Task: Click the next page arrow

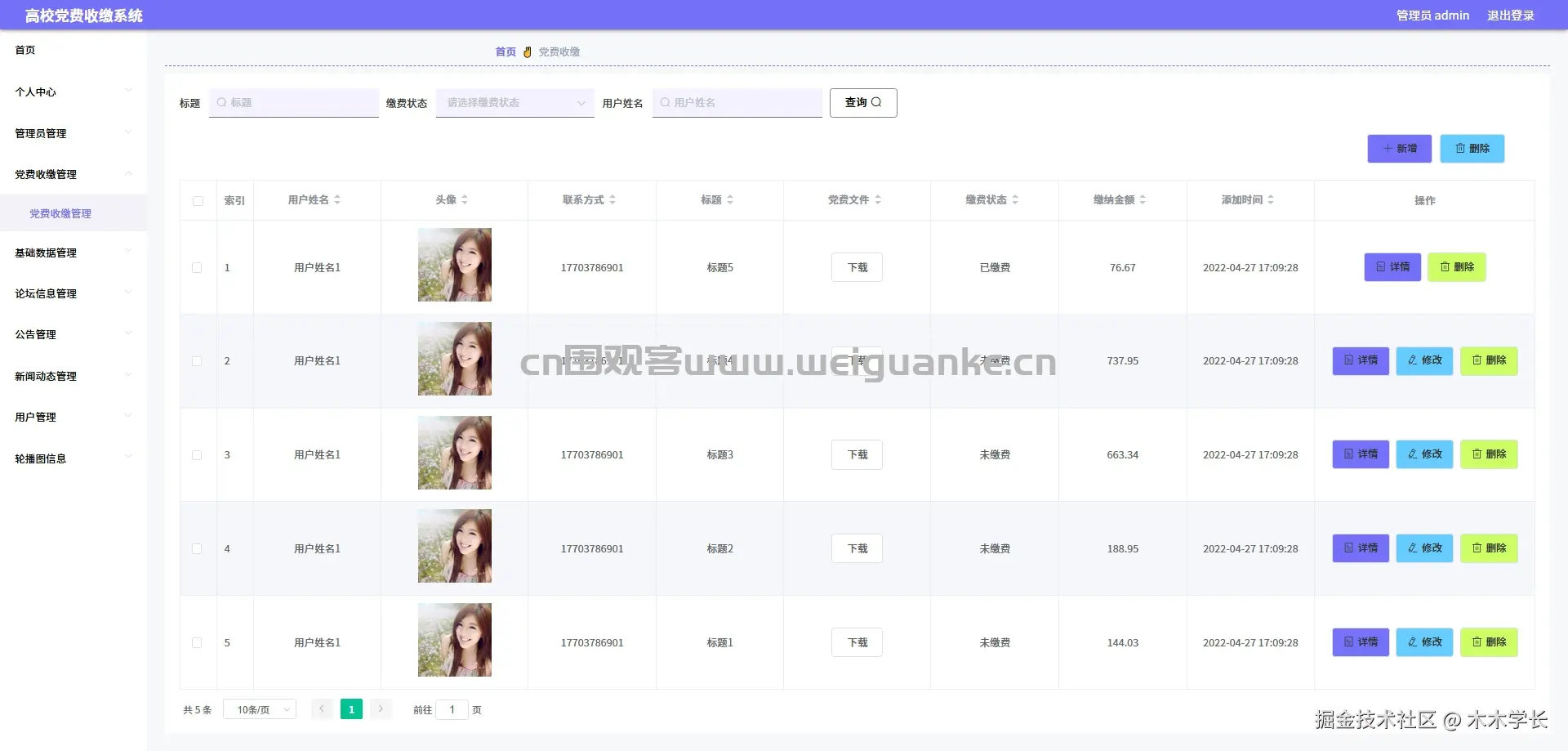Action: (381, 709)
